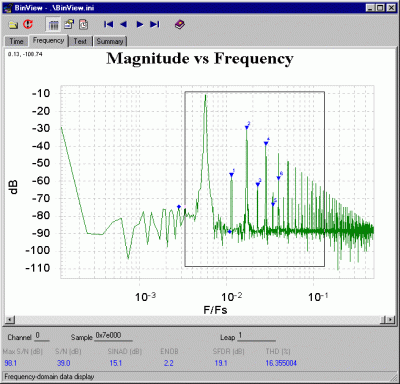The image size is (400, 384).
Task: Switch to the Time tab
Action: click(x=16, y=41)
